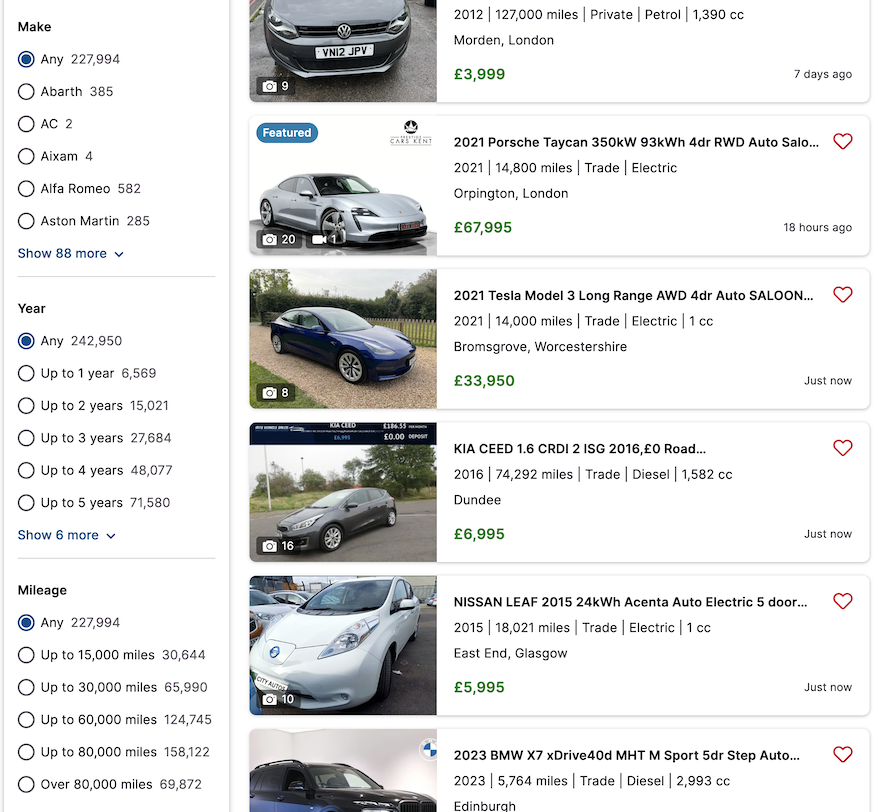Select Up to 5 years filter
This screenshot has height=812, width=875.
26,503
